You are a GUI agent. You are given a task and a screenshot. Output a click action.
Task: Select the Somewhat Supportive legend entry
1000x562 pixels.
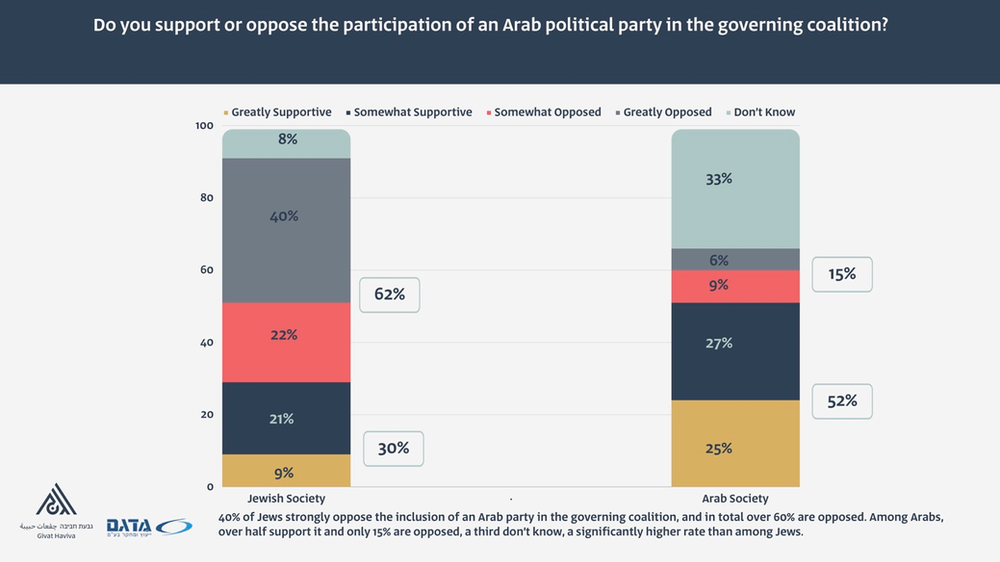click(411, 113)
